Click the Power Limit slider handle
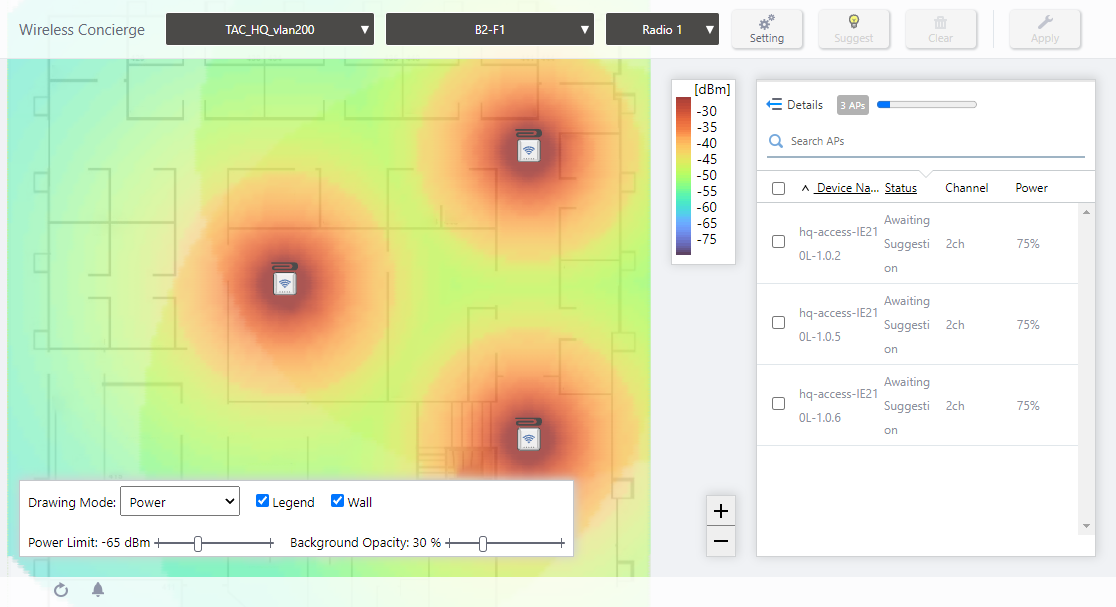 click(198, 543)
